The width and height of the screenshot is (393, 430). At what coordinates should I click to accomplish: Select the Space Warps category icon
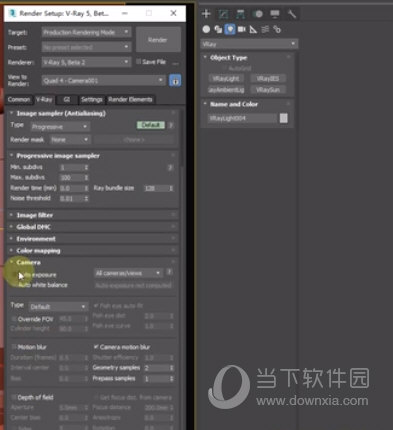coord(265,29)
